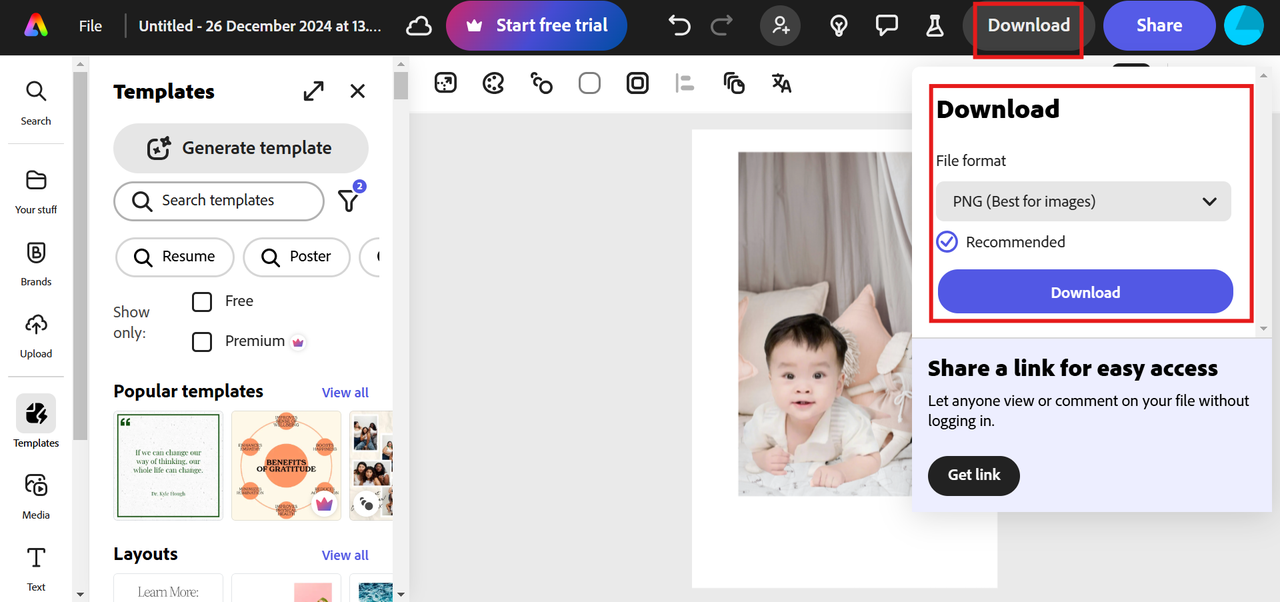1280x602 pixels.
Task: Select the baby photo on the canvas
Action: click(825, 324)
